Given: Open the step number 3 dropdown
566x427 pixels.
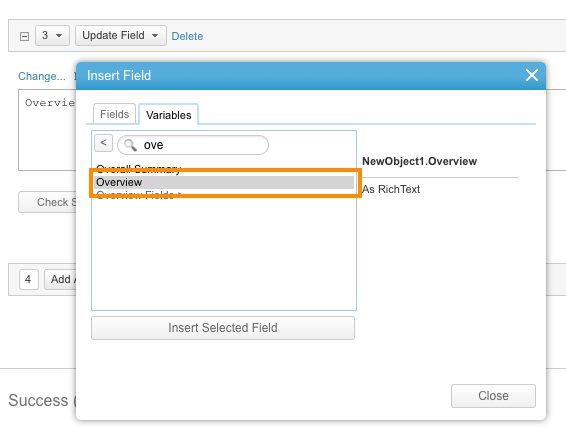Looking at the screenshot, I should (52, 35).
